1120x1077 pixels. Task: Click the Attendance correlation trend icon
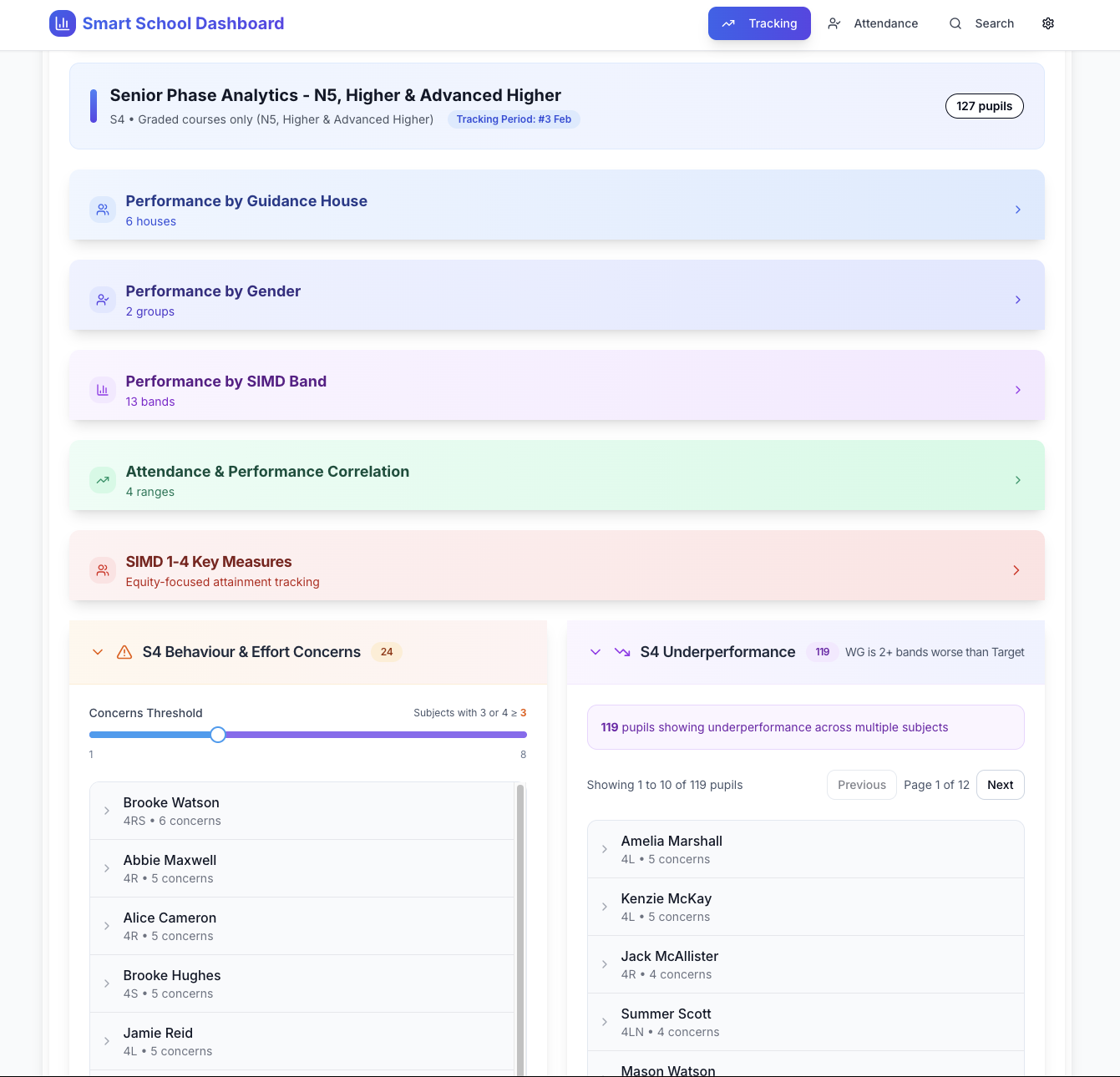pyautogui.click(x=103, y=480)
